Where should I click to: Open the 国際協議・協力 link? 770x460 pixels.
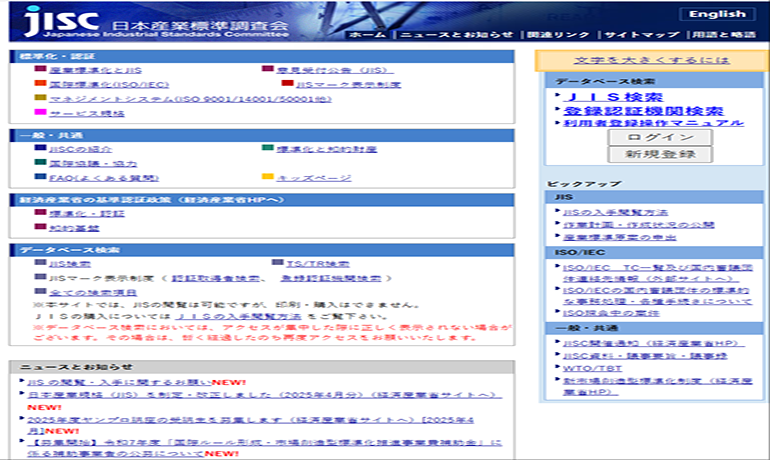pos(93,163)
